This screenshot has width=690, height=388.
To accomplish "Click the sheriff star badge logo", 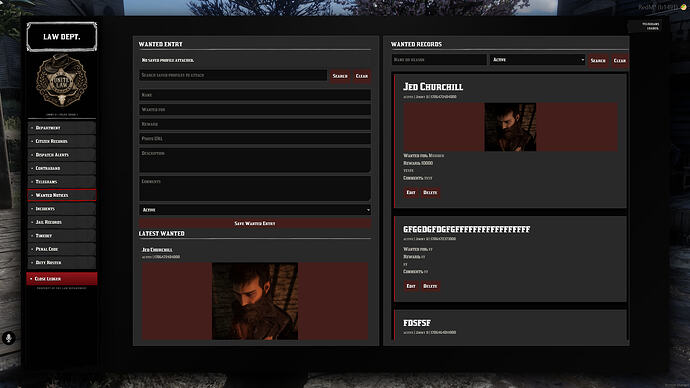I will tap(62, 81).
